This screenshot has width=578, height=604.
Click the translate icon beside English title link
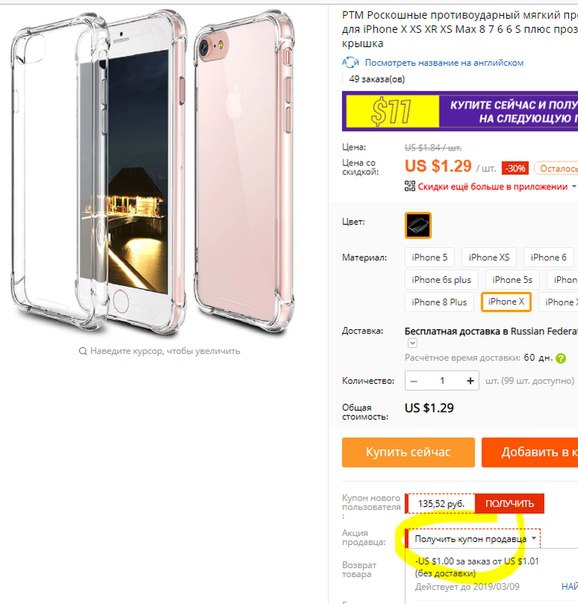coord(350,62)
